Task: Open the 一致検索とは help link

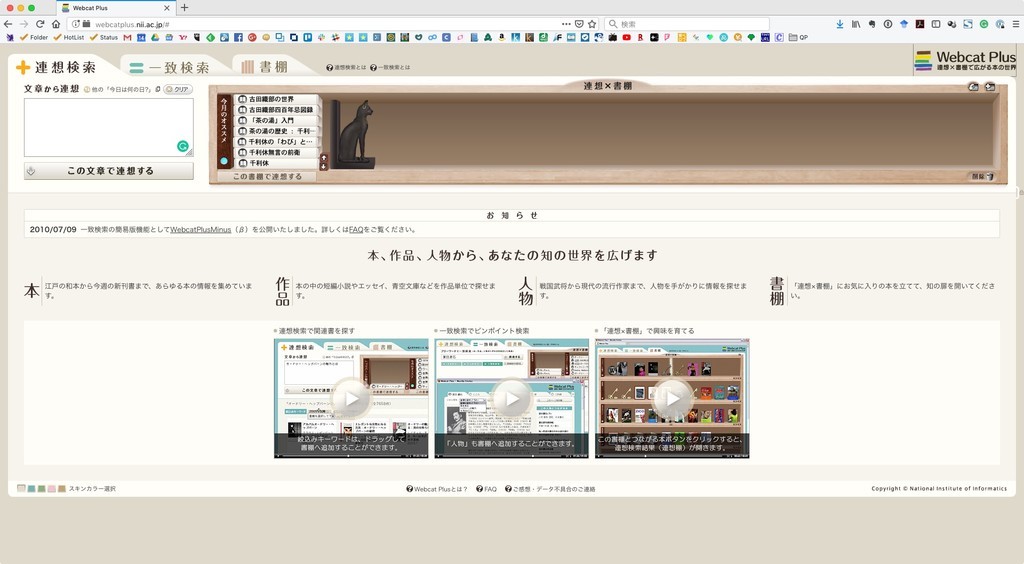Action: 390,67
